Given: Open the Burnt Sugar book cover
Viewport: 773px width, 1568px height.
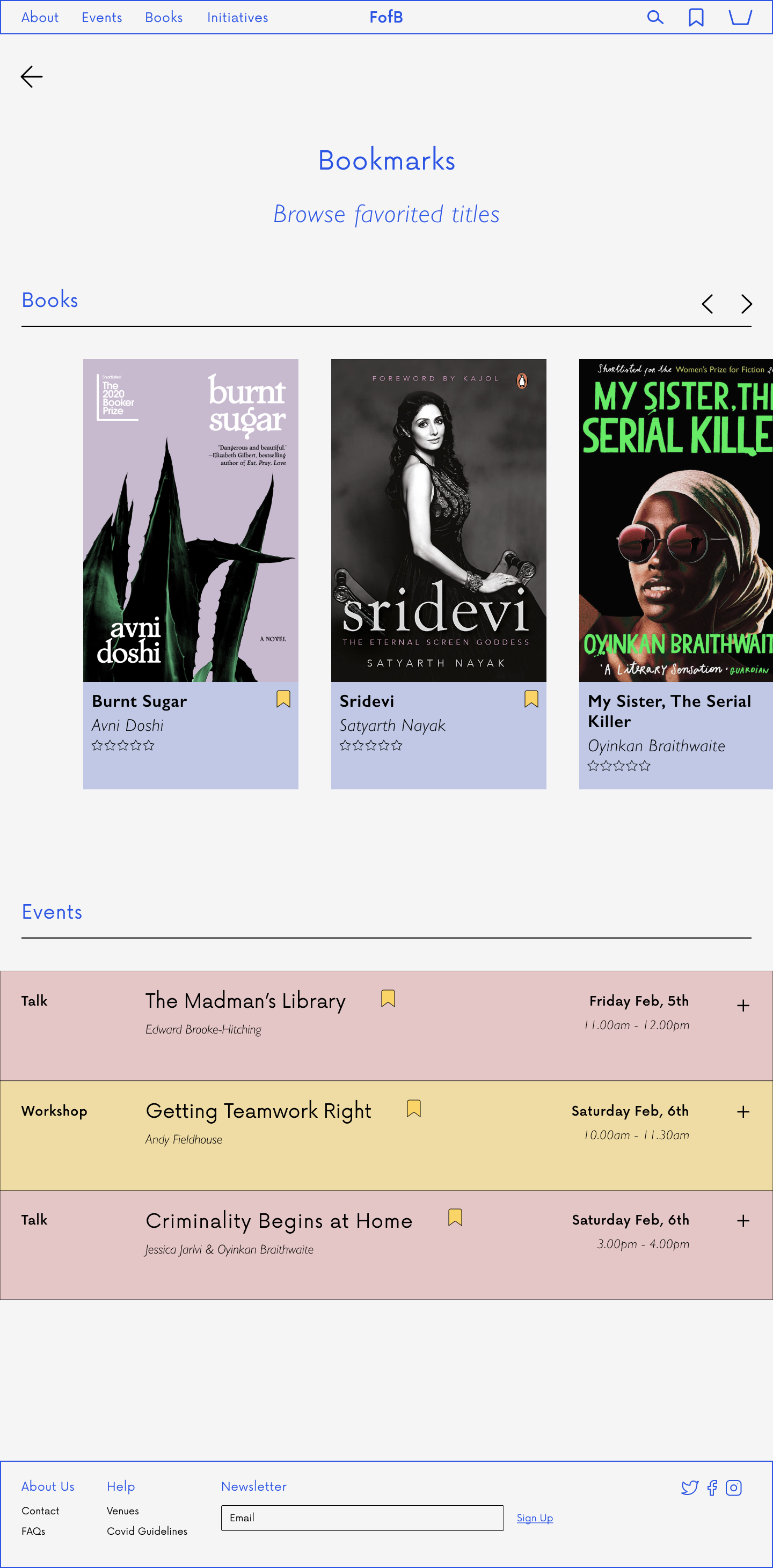Looking at the screenshot, I should [191, 521].
